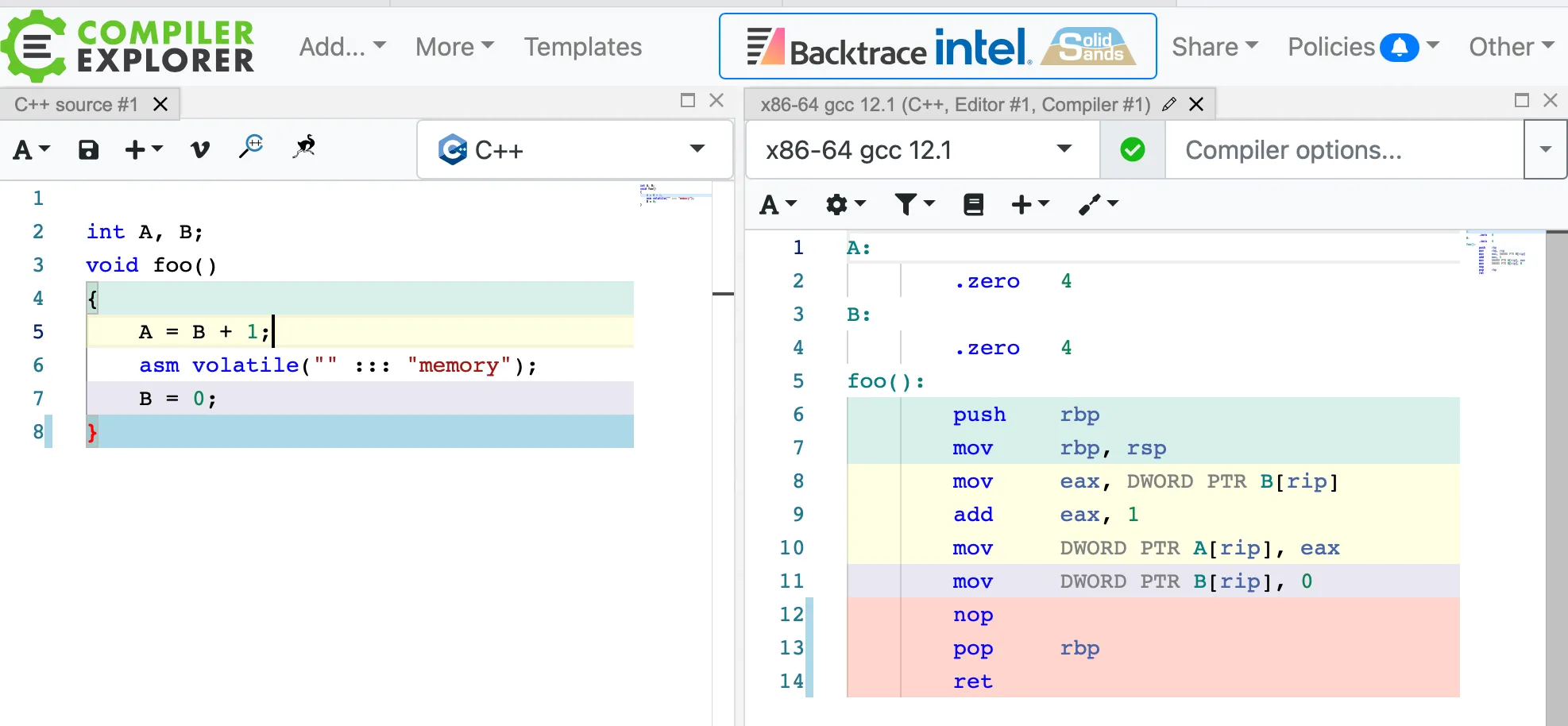Click the closing brace on source line 8
1568x726 pixels.
(x=92, y=432)
